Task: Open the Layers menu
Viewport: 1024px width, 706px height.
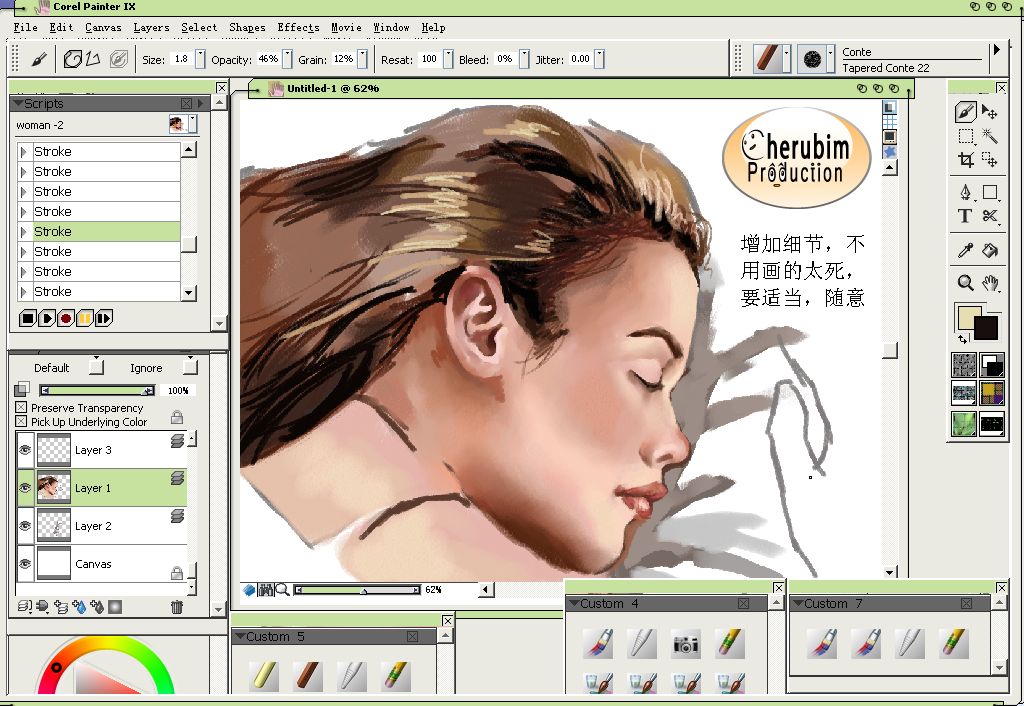Action: tap(152, 27)
